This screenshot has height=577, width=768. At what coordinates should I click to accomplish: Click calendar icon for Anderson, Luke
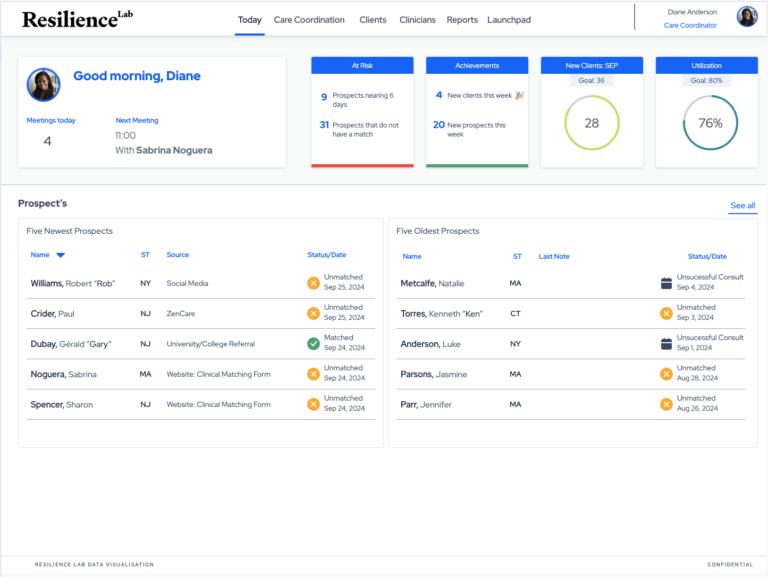666,344
